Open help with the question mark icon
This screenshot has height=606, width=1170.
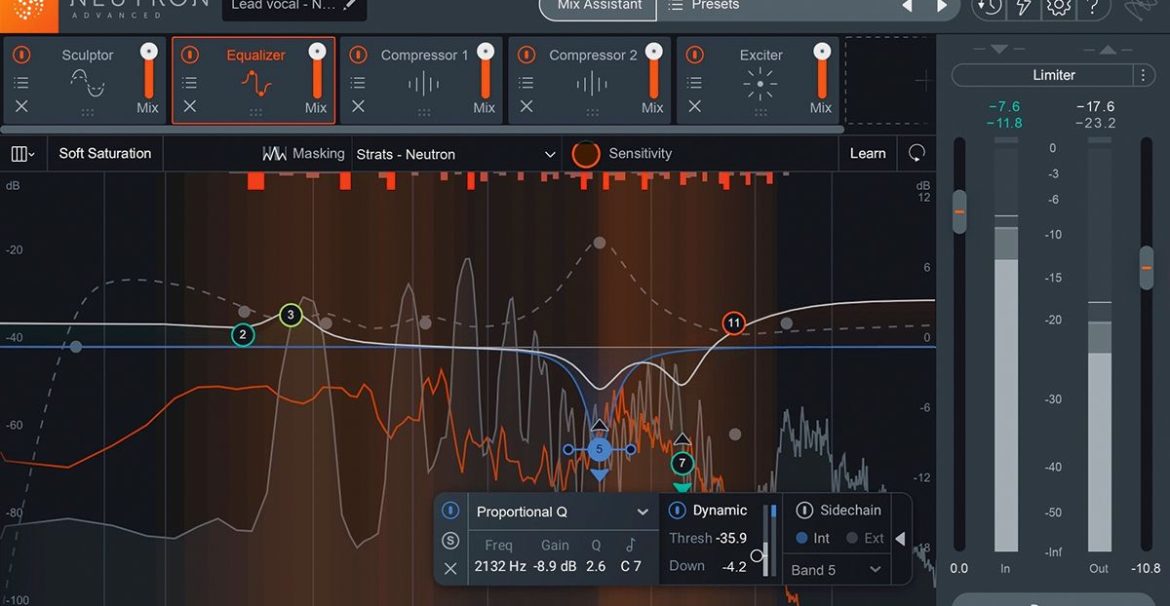[1092, 7]
